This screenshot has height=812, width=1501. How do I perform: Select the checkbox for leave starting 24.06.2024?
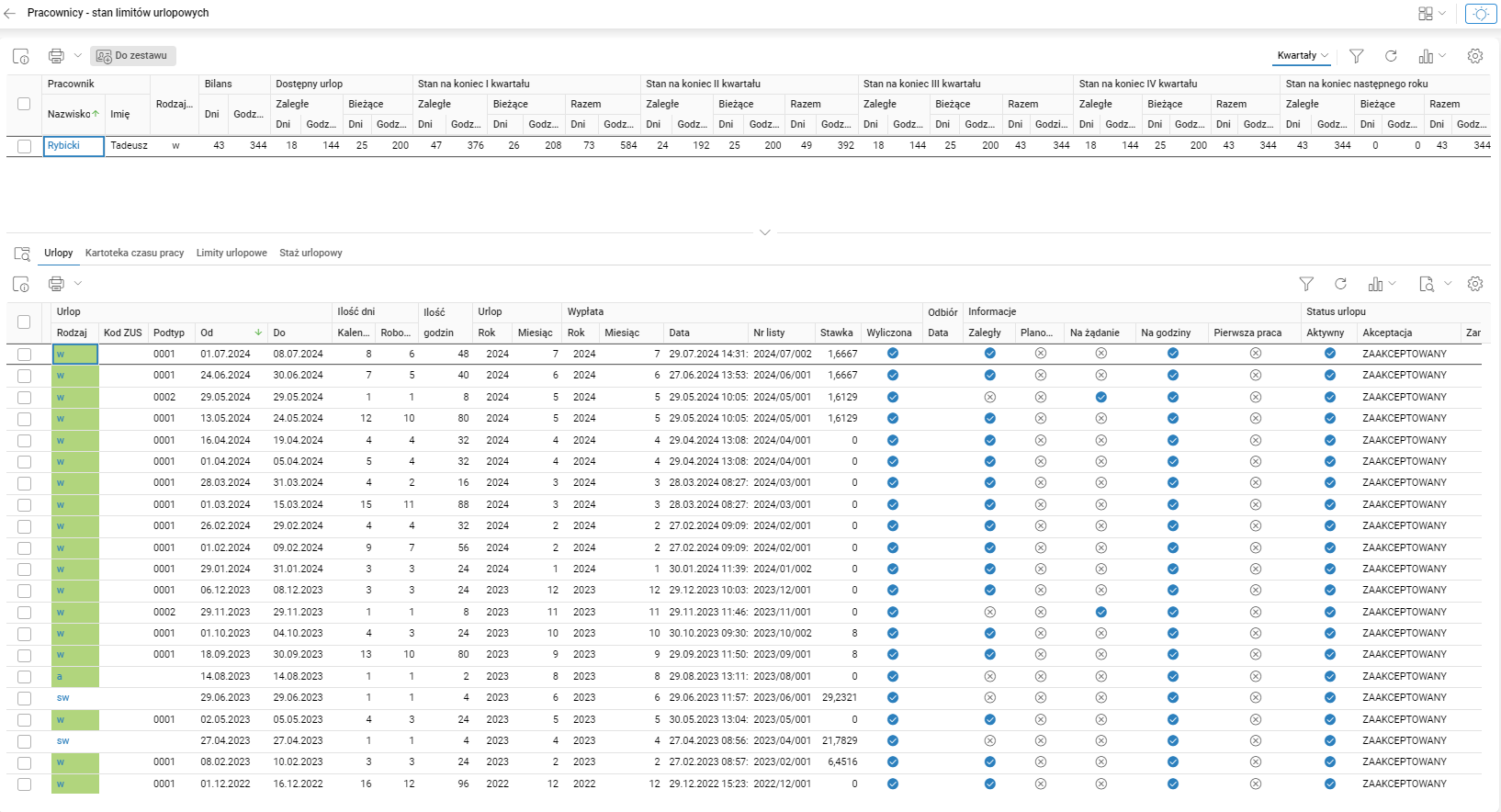(x=24, y=376)
